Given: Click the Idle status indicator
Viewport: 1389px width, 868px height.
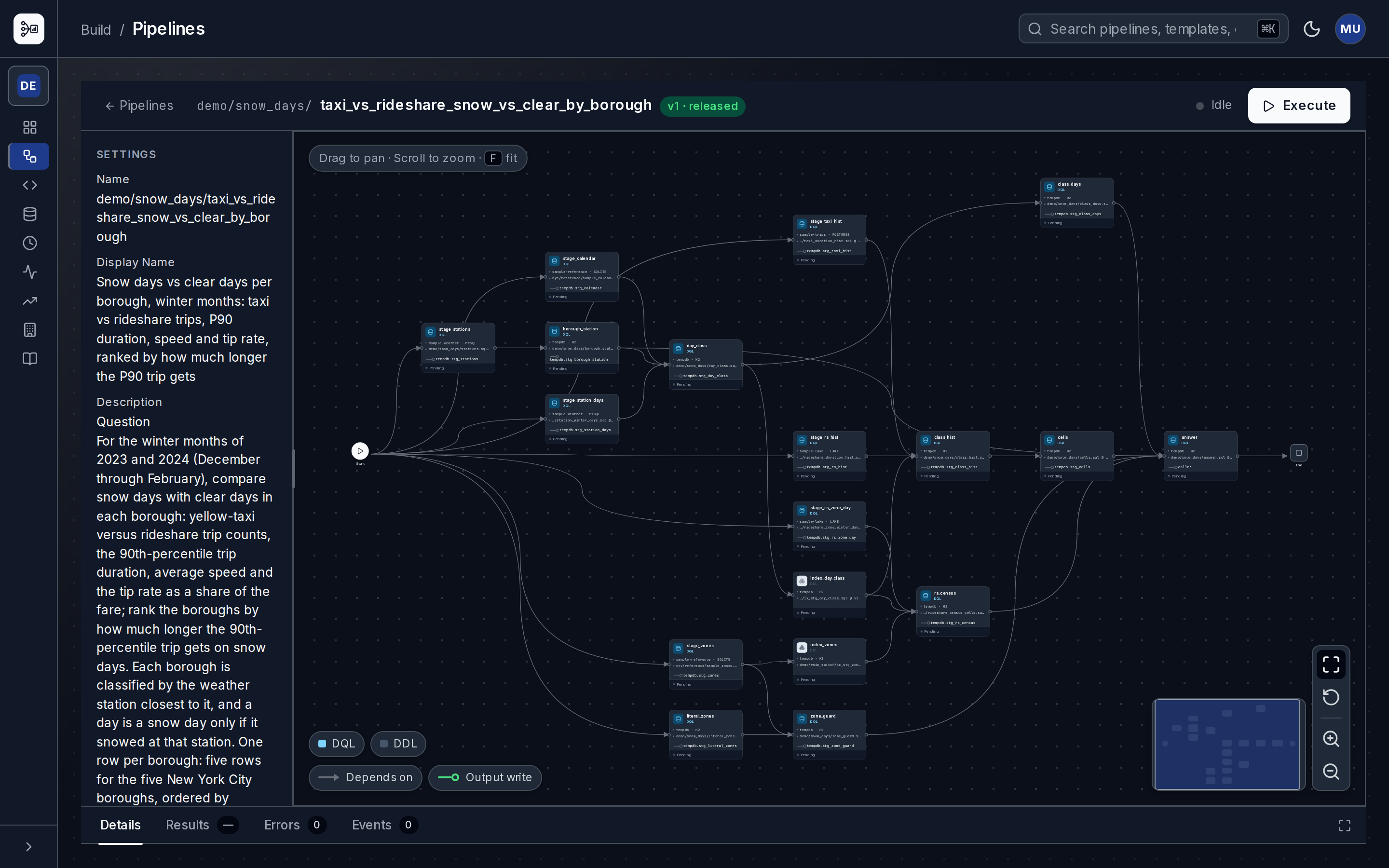Looking at the screenshot, I should [x=1214, y=105].
